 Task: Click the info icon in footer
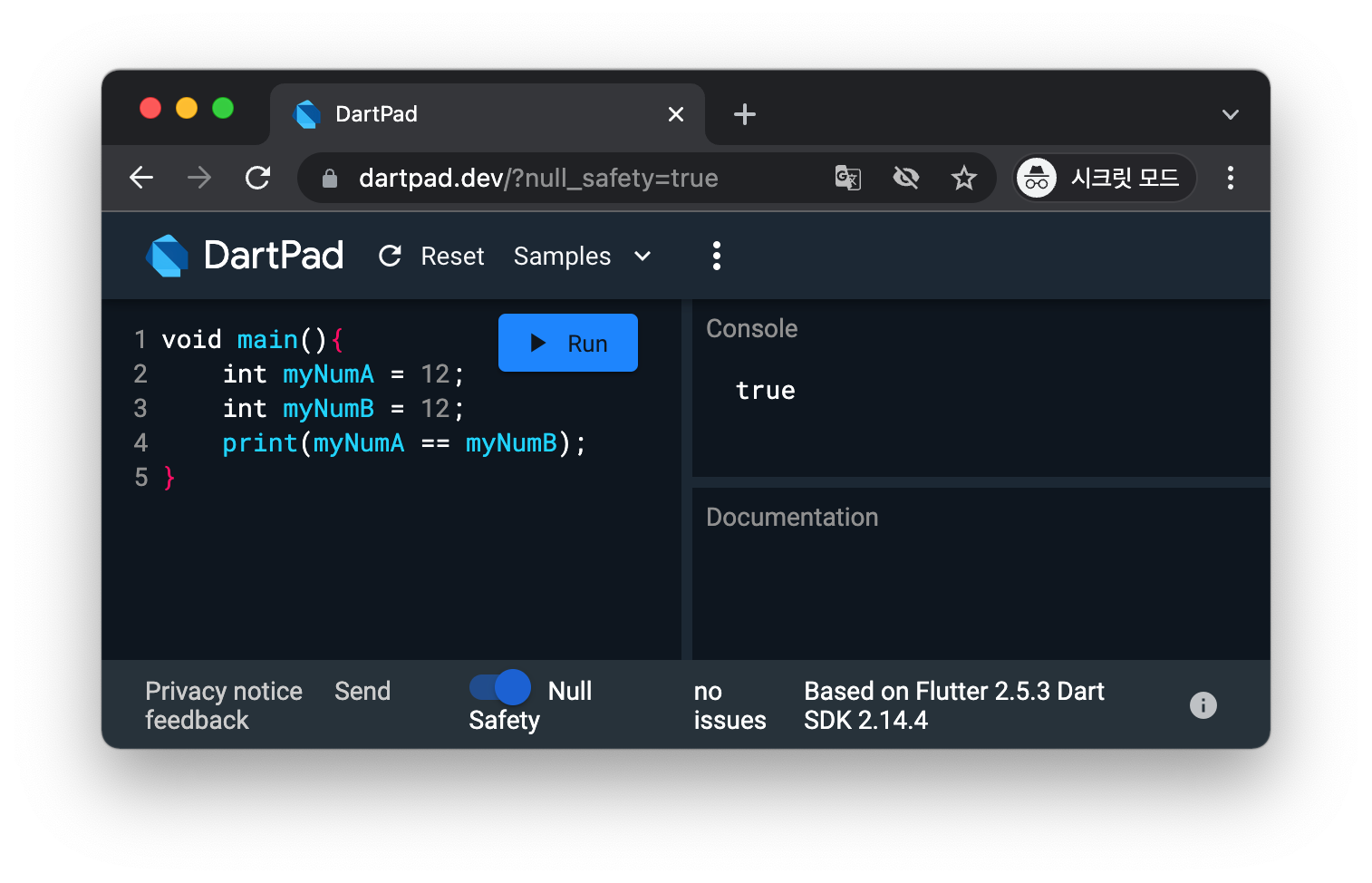point(1203,705)
